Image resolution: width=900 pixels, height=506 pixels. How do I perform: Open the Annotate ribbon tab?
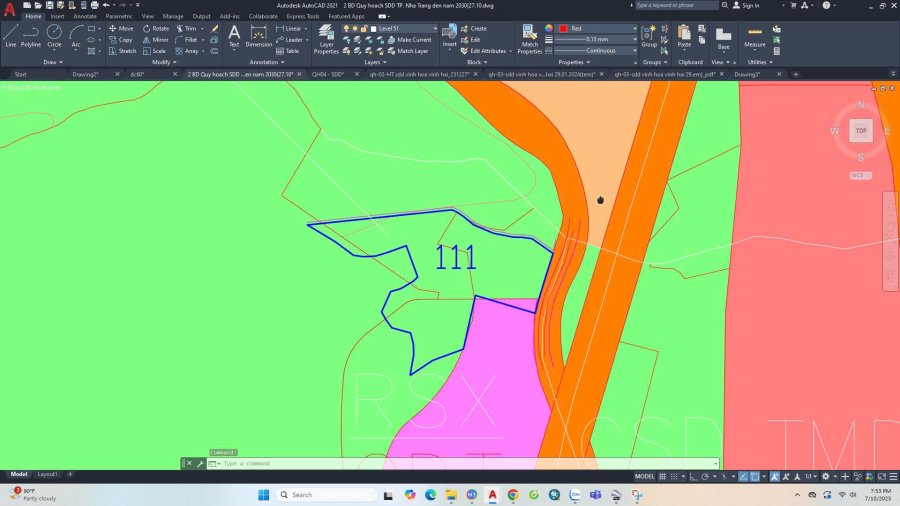(84, 16)
